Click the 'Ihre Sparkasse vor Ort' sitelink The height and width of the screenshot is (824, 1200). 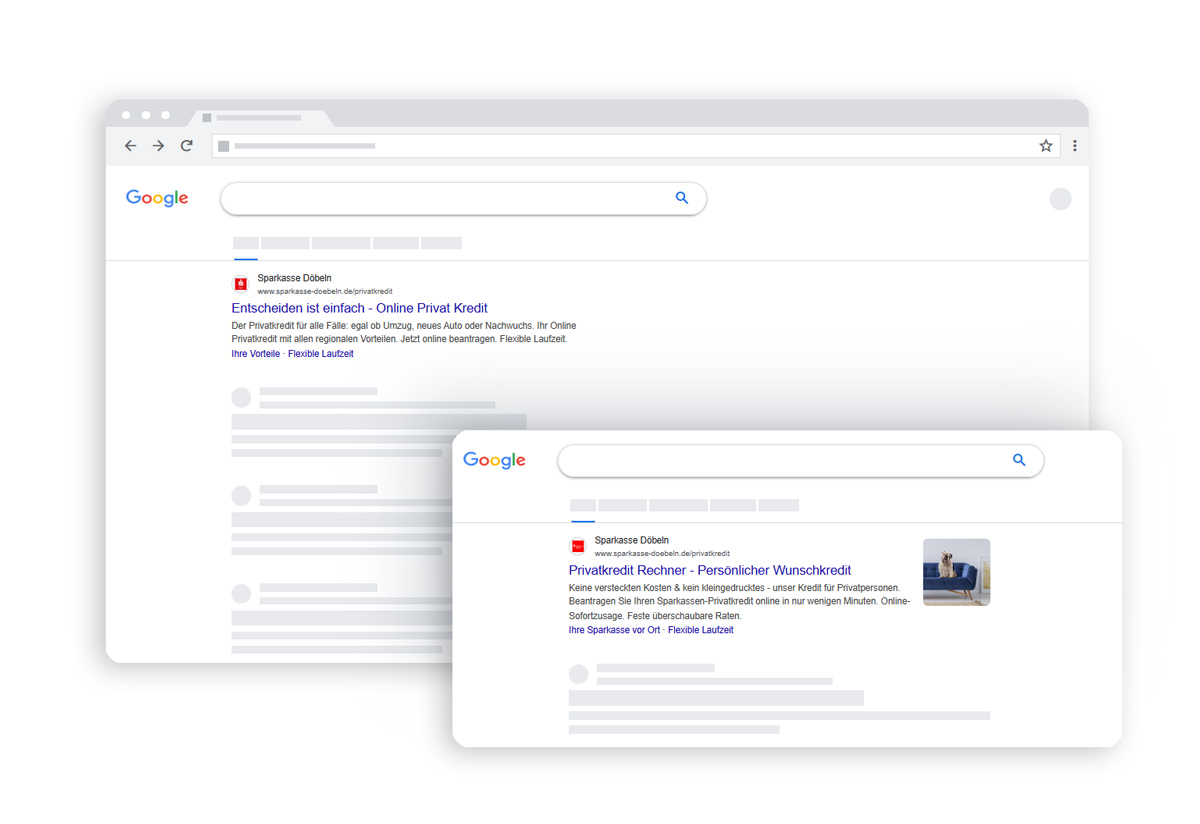614,630
